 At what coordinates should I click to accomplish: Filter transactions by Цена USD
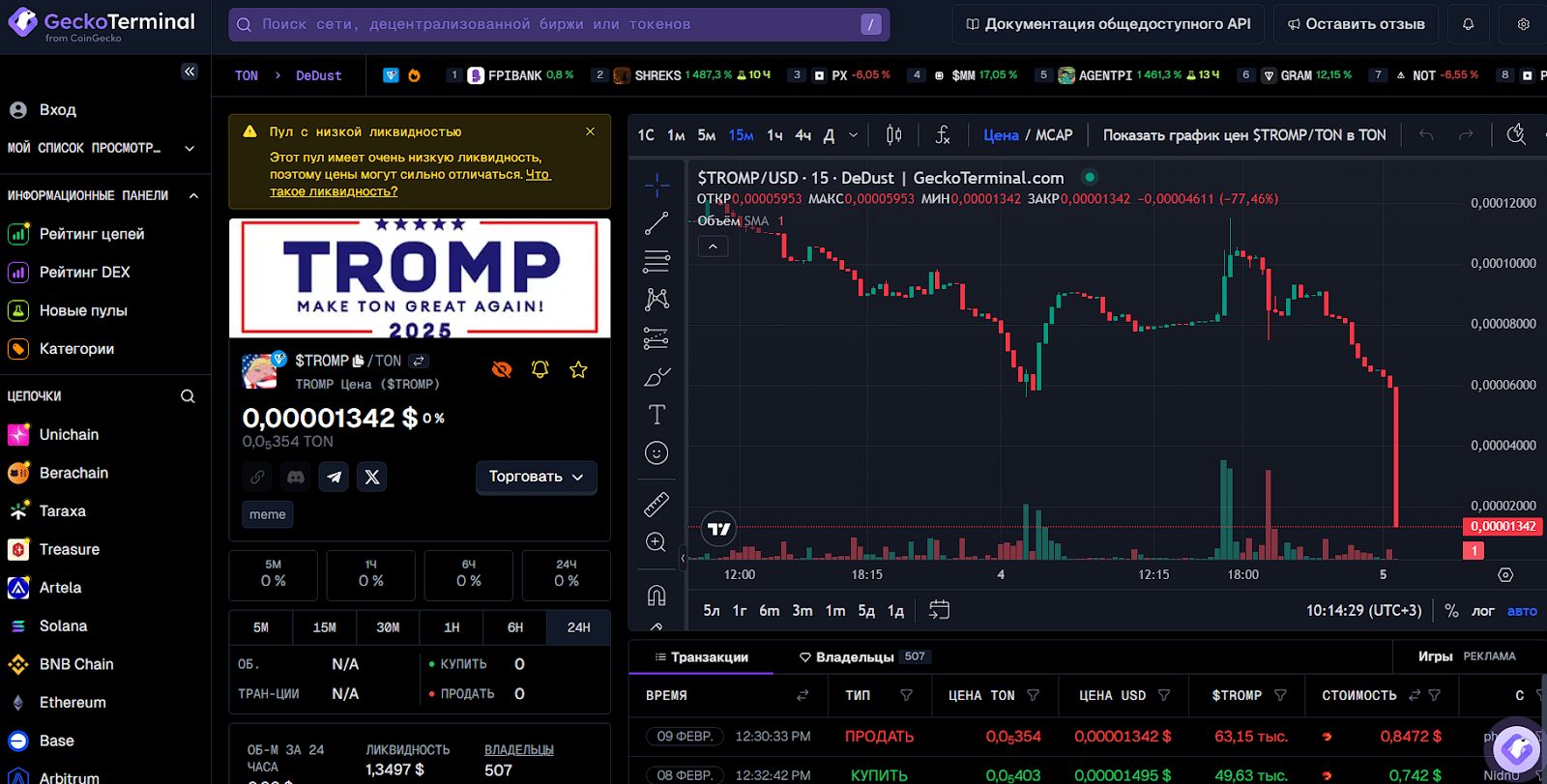pyautogui.click(x=1164, y=695)
